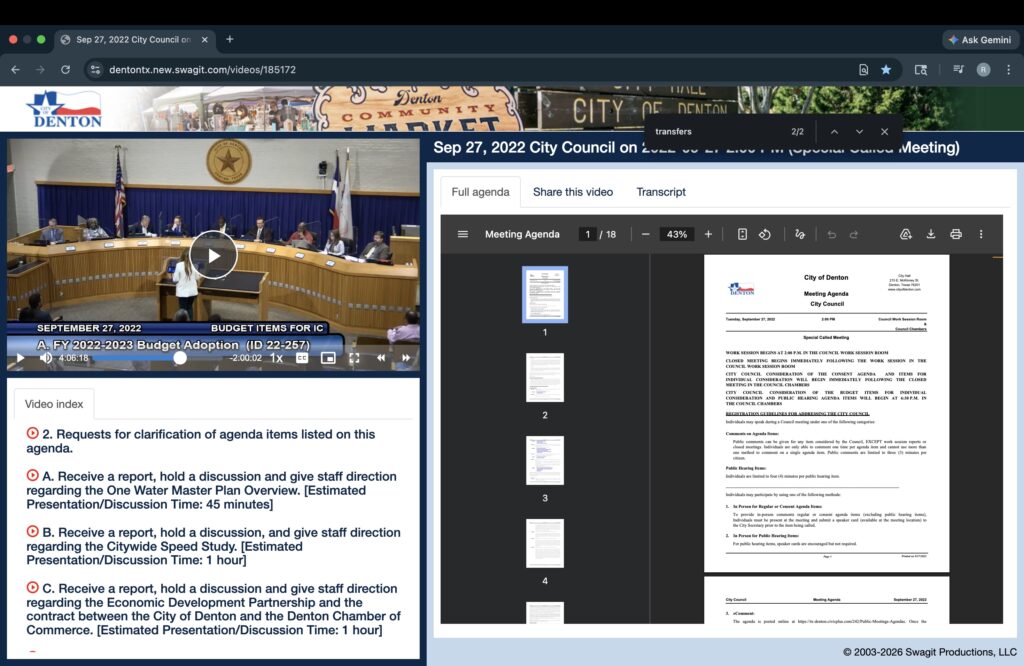This screenshot has height=666, width=1024.
Task: Go to previous find result for transfers
Action: [834, 132]
